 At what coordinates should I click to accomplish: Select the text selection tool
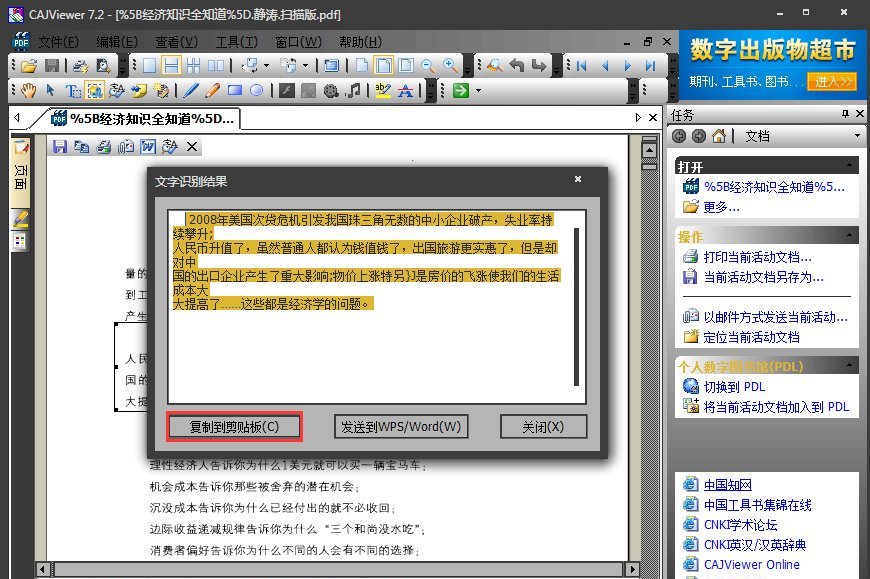pyautogui.click(x=73, y=90)
